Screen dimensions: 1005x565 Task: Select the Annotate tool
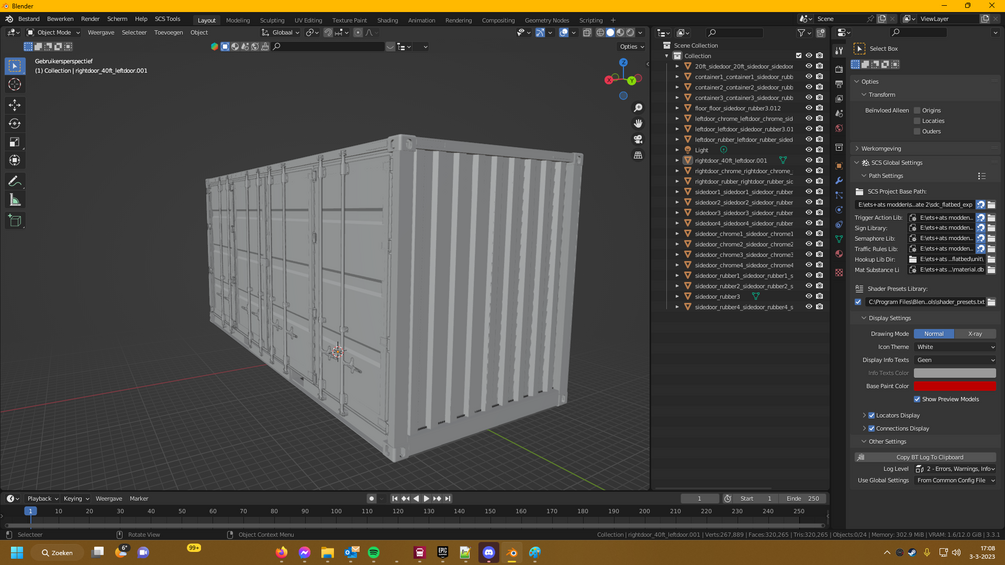tap(15, 182)
